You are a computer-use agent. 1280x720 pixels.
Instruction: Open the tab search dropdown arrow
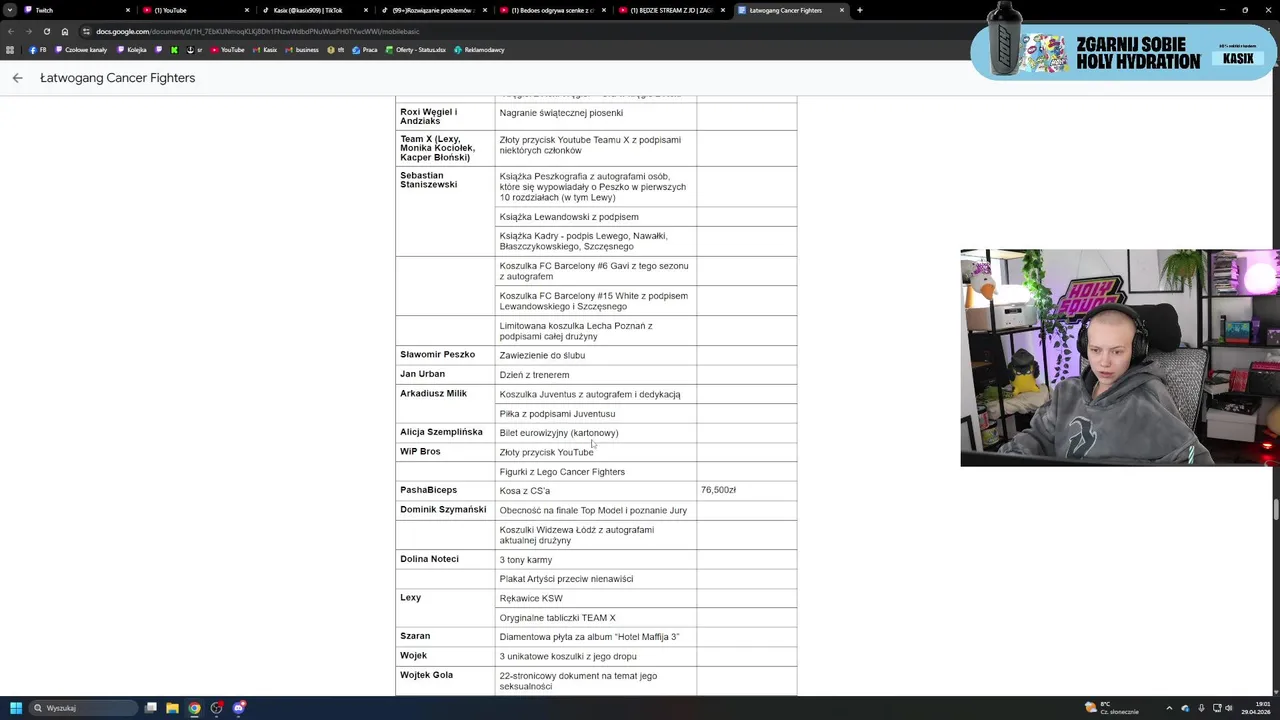click(x=9, y=10)
